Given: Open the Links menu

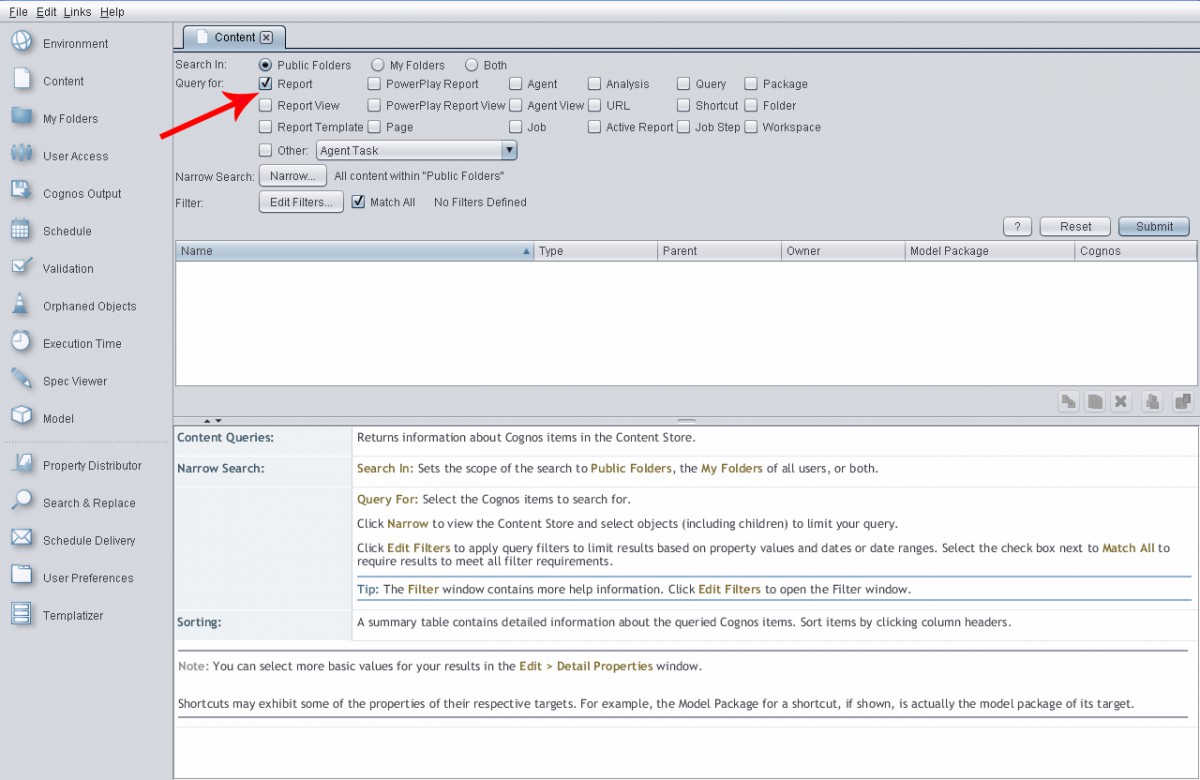Looking at the screenshot, I should click(x=77, y=12).
